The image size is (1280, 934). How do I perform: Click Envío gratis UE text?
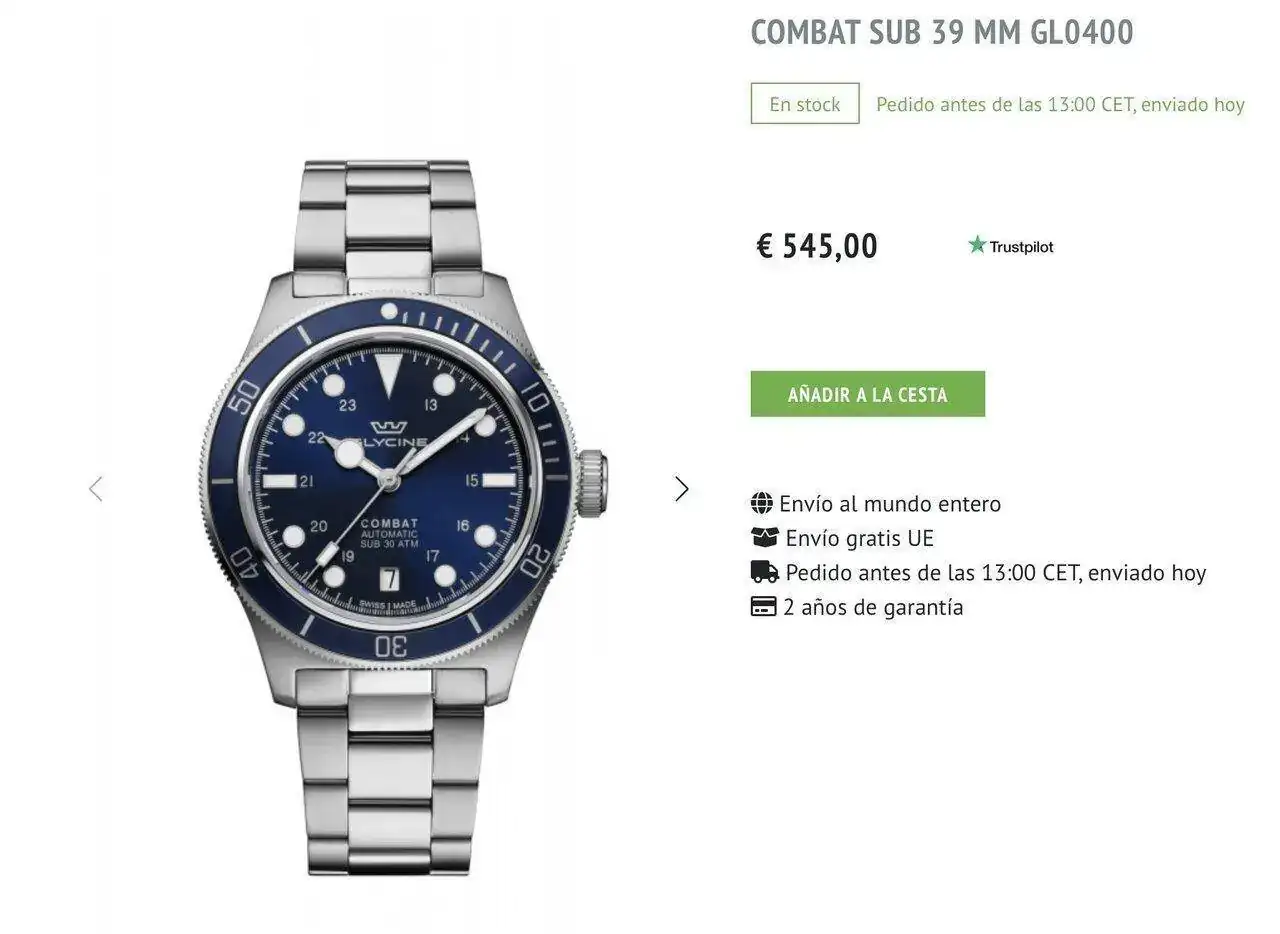pyautogui.click(x=859, y=538)
